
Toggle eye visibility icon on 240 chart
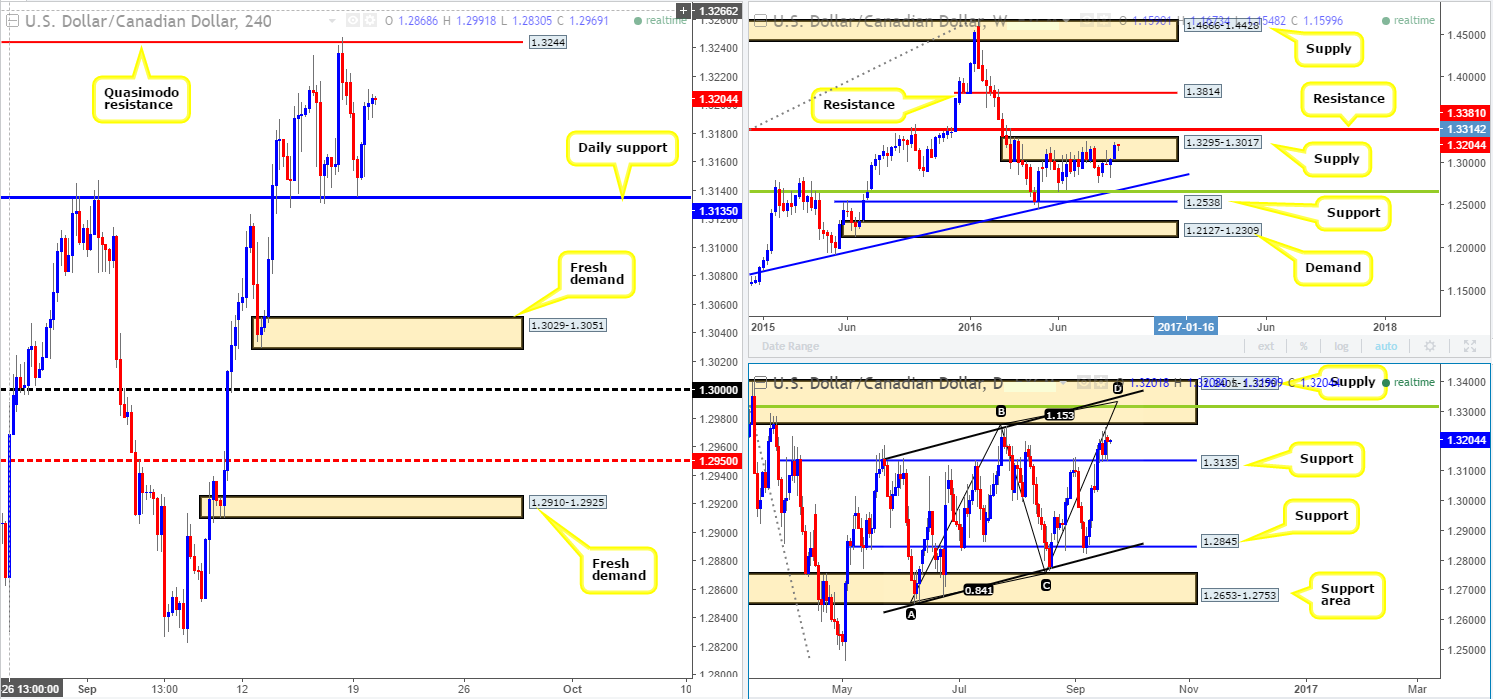(353, 20)
